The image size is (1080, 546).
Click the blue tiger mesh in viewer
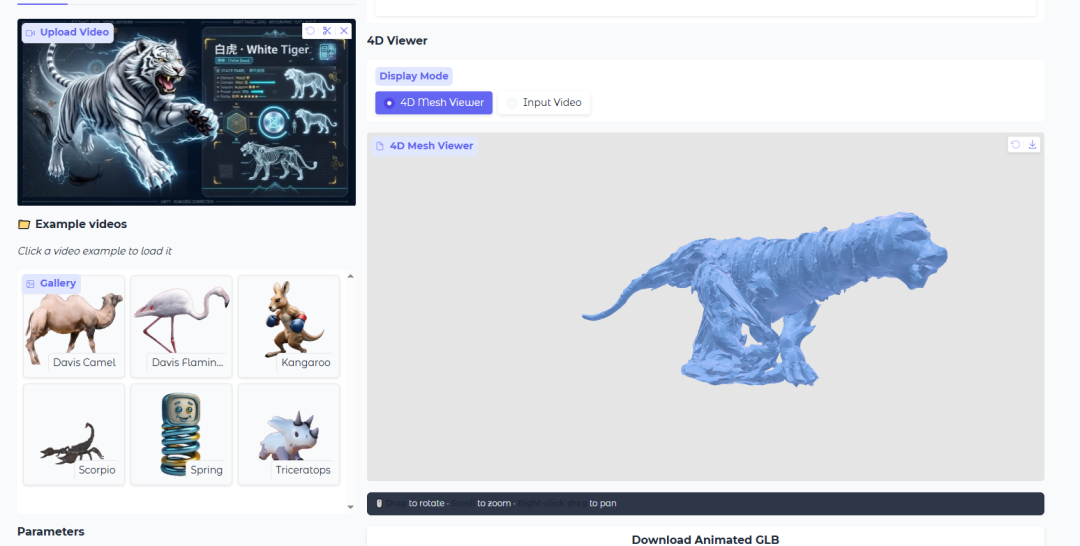coord(765,300)
